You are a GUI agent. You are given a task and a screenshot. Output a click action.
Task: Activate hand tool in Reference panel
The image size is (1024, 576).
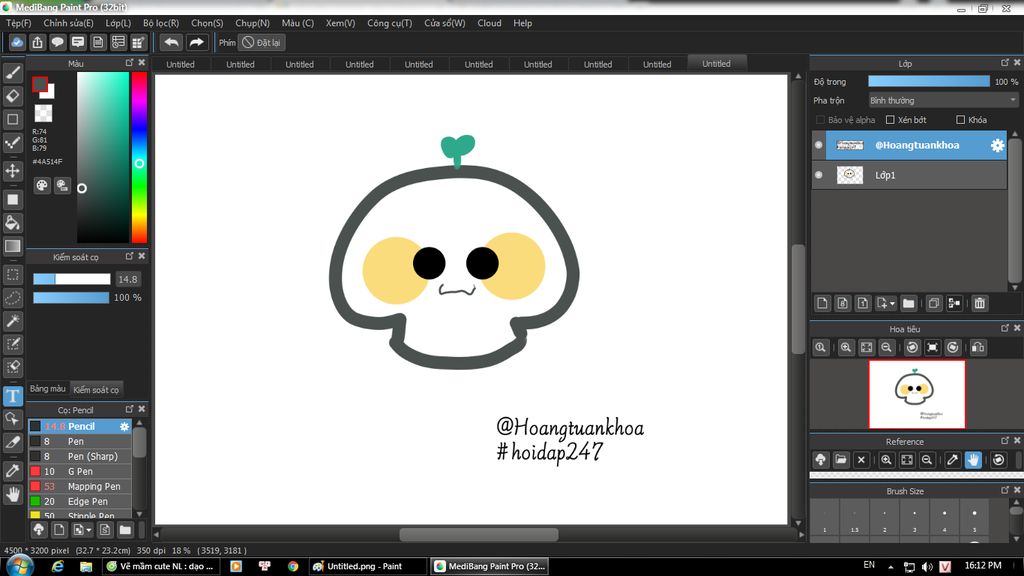973,460
